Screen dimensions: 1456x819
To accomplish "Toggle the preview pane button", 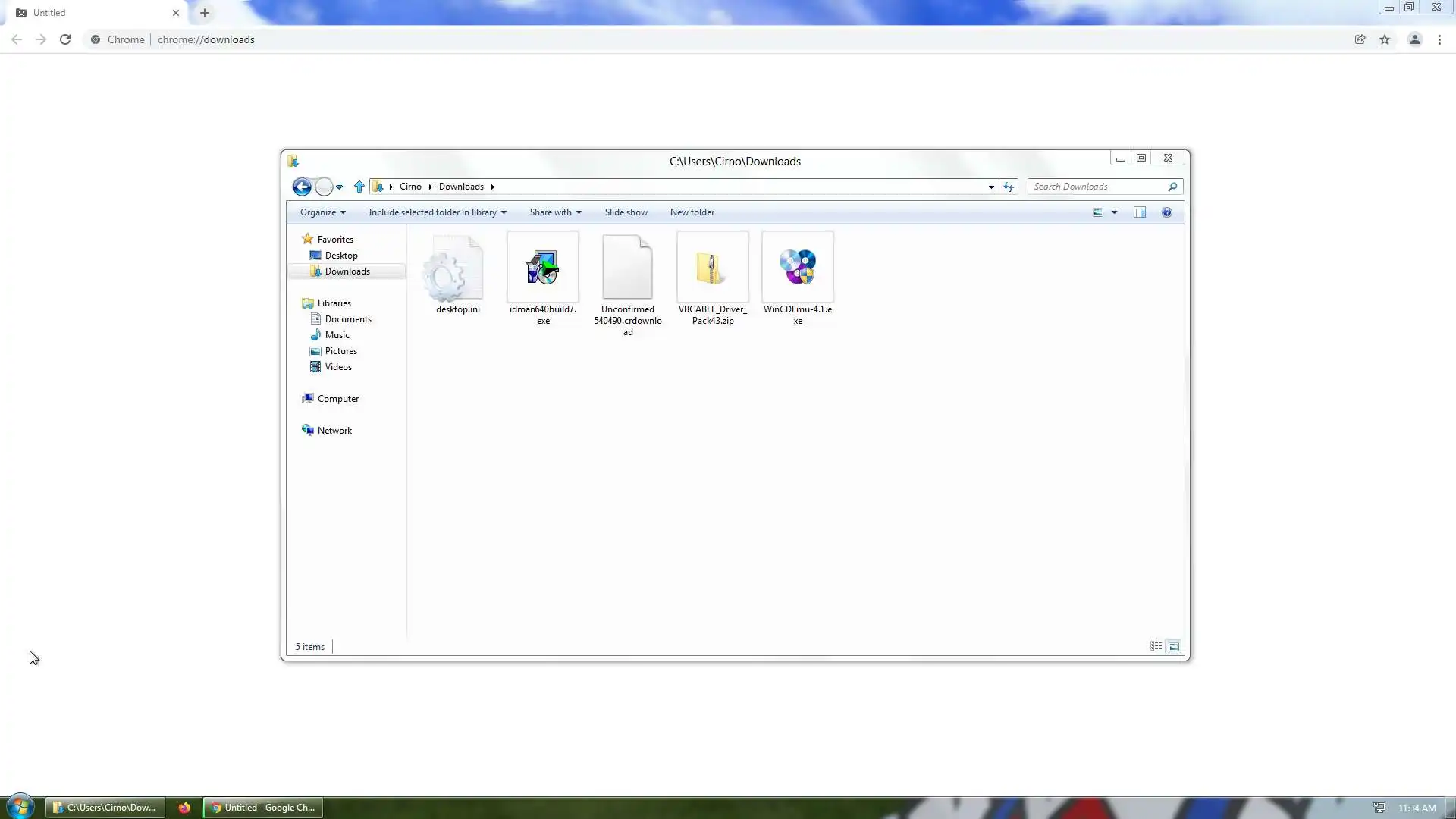I will [x=1140, y=212].
